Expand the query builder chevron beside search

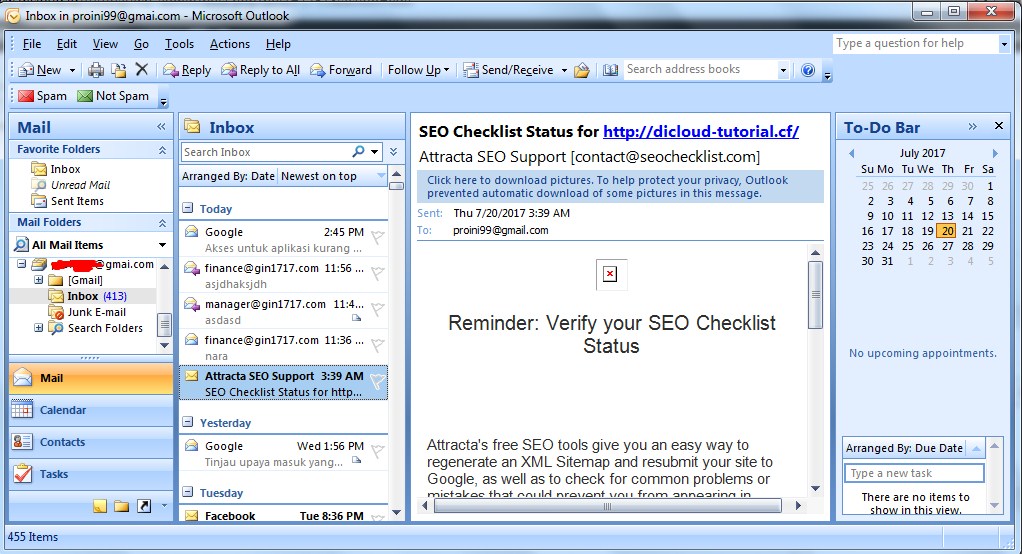[394, 151]
